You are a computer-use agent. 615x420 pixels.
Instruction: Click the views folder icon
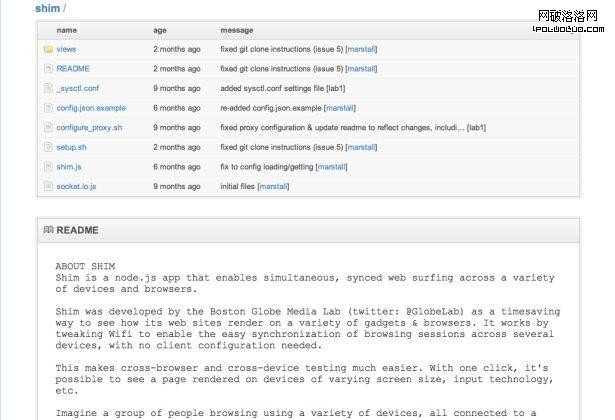pyautogui.click(x=47, y=49)
